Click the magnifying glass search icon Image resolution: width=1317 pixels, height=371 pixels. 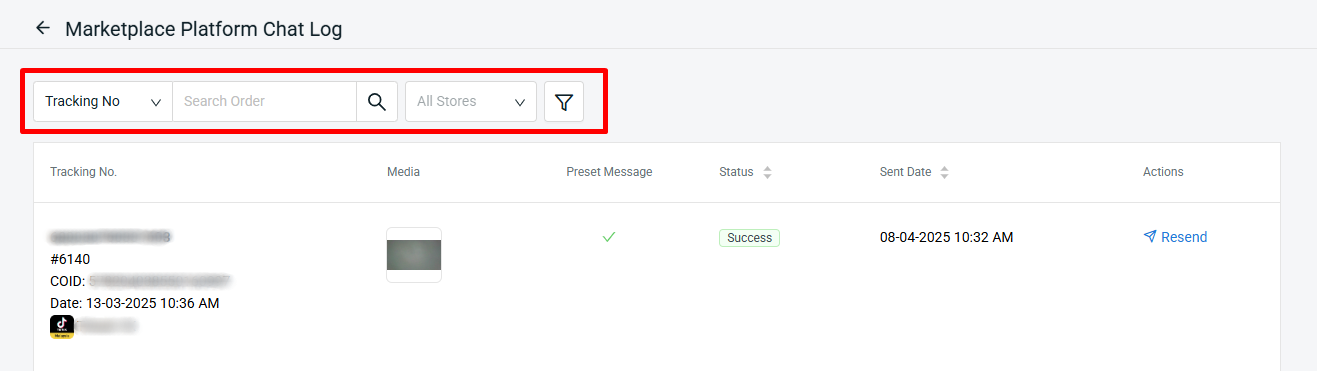tap(377, 101)
